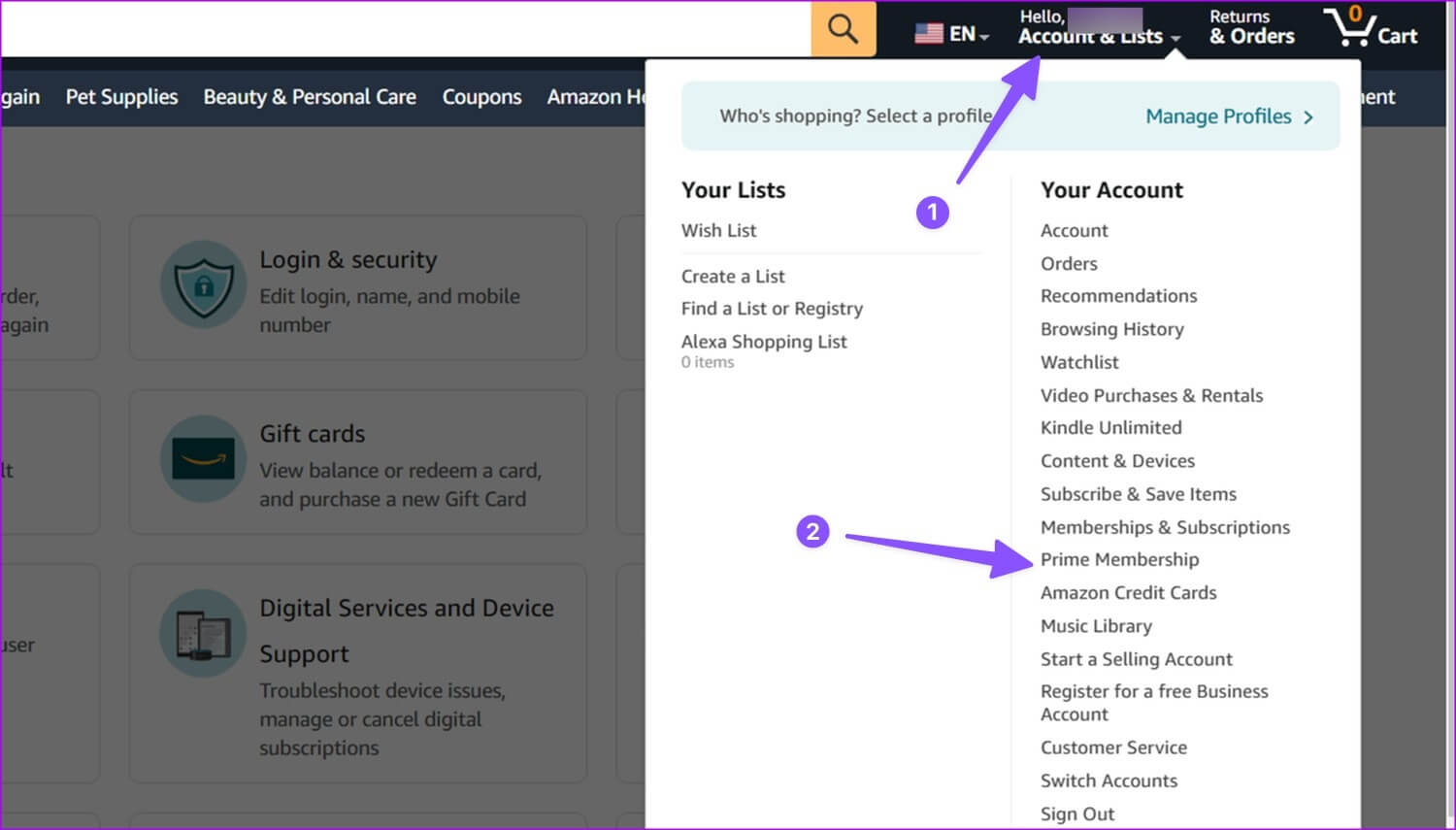This screenshot has height=830, width=1456.
Task: Open Recommendations in the account menu
Action: pos(1118,296)
